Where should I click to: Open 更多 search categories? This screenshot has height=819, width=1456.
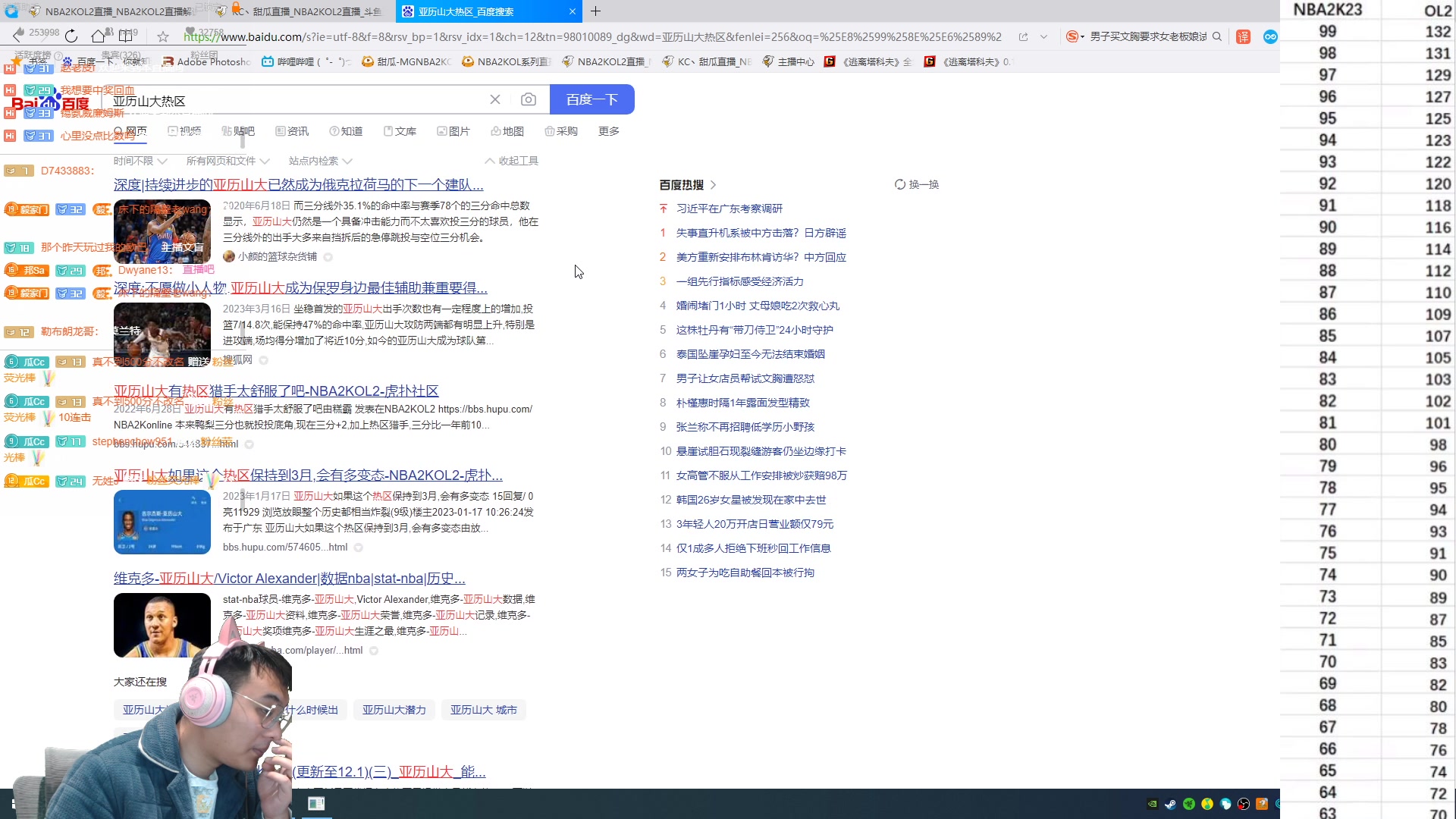tap(609, 131)
